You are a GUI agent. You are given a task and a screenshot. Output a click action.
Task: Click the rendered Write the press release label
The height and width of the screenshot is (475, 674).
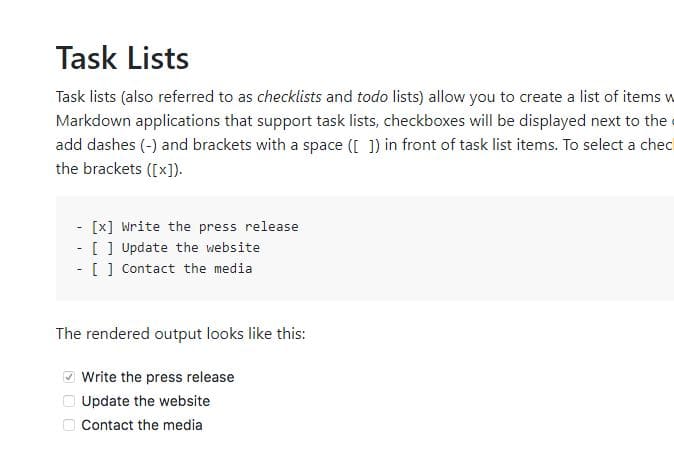pos(158,377)
